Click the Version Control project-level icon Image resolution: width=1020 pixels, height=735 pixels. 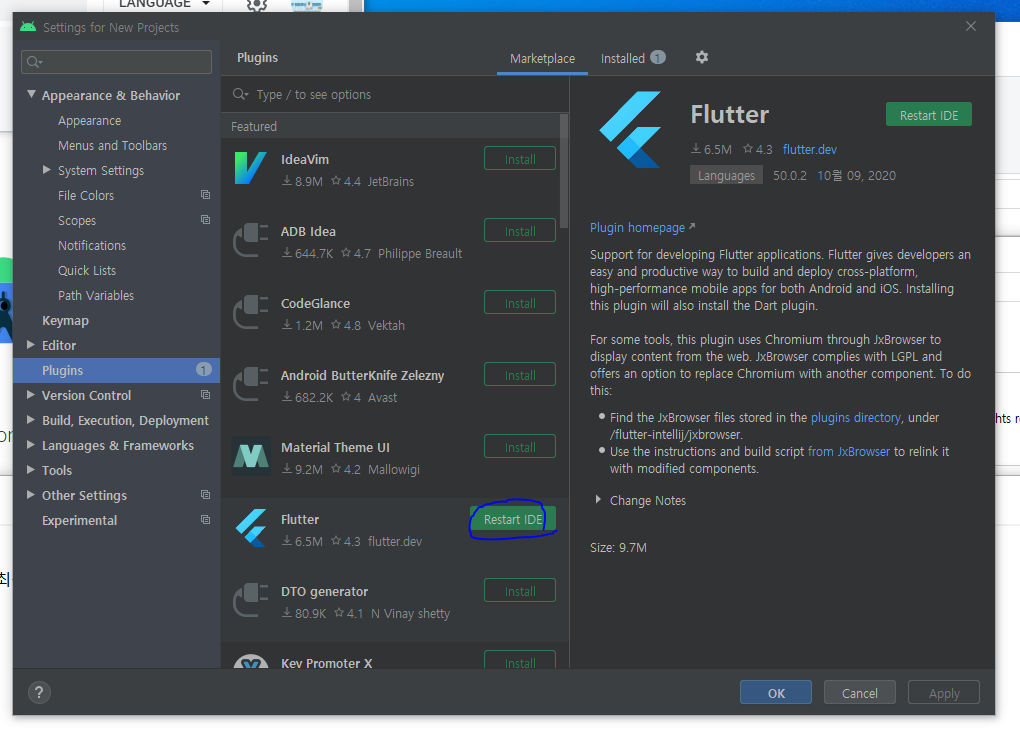[x=206, y=395]
